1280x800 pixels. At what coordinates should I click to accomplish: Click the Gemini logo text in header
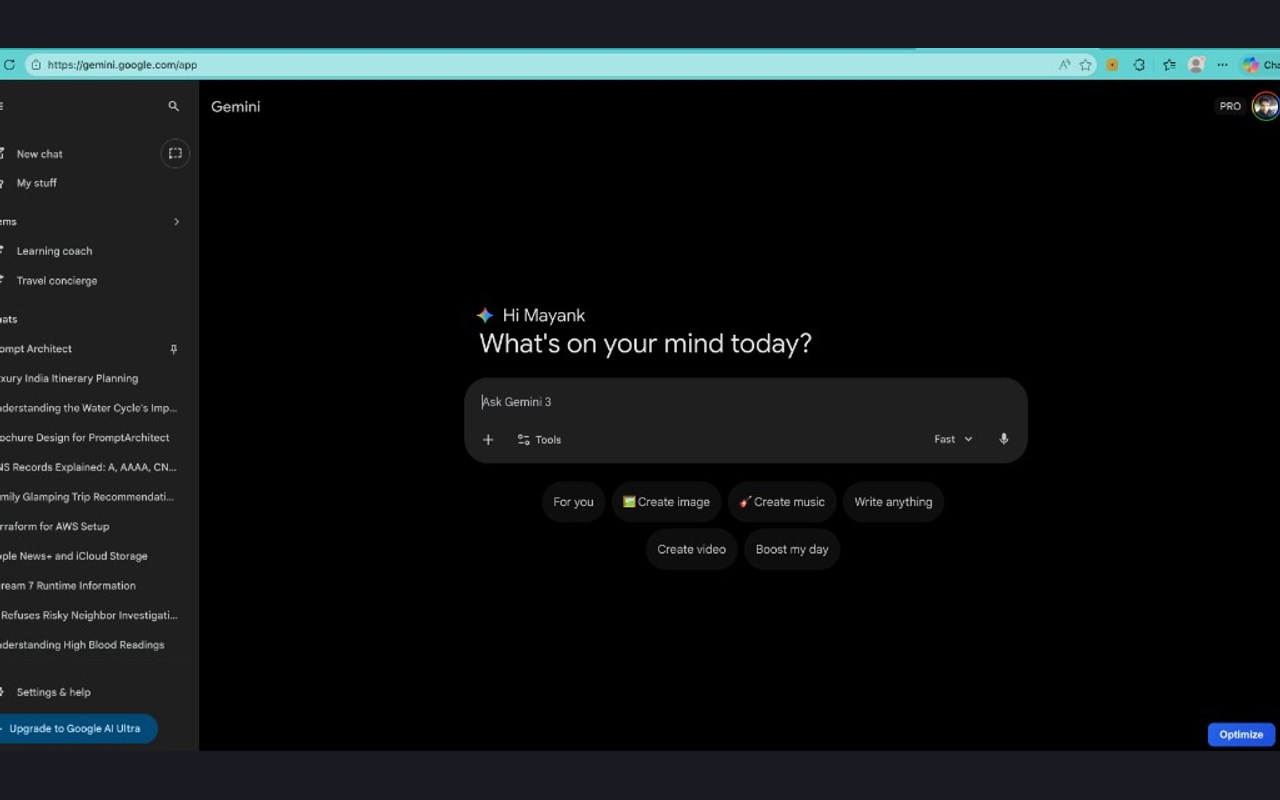[x=236, y=107]
